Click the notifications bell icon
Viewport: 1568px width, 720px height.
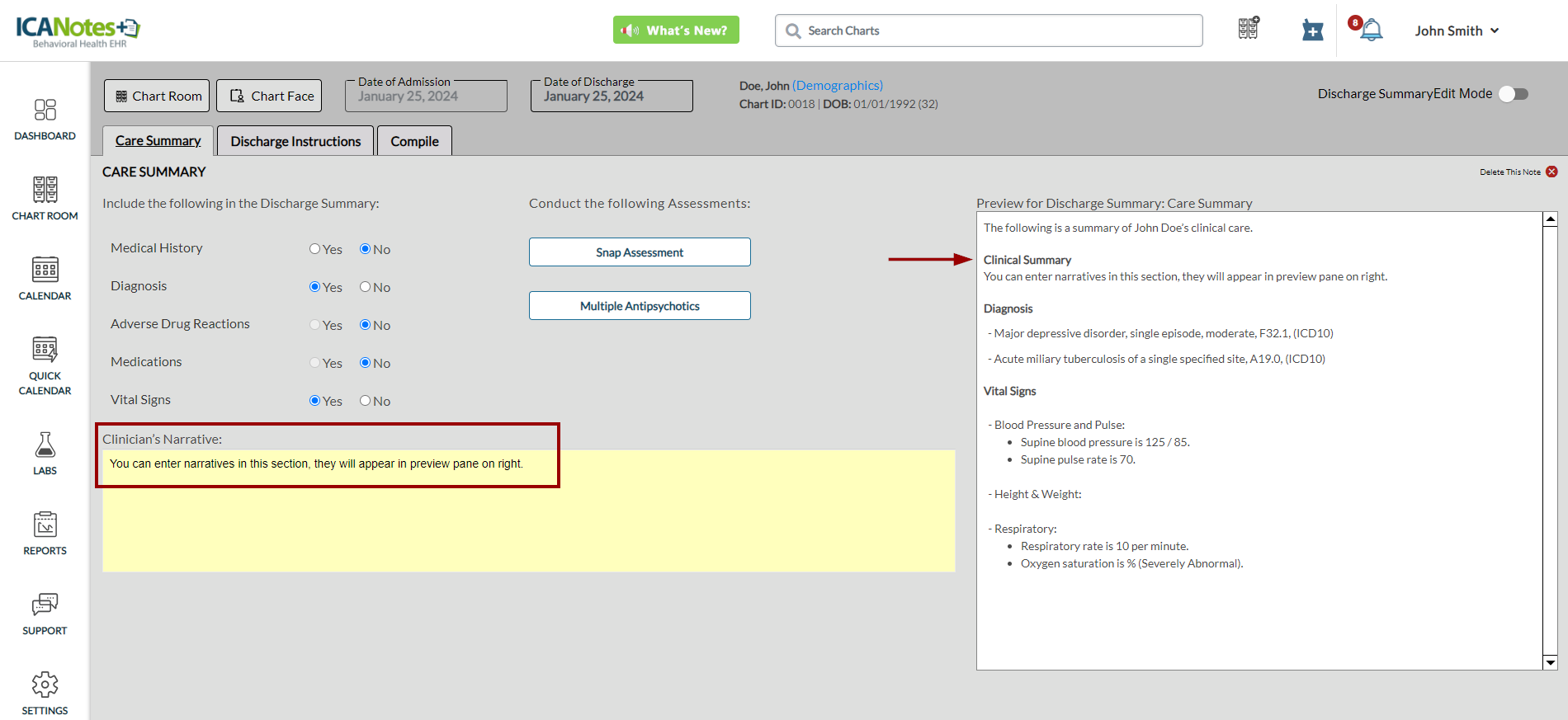tap(1371, 31)
